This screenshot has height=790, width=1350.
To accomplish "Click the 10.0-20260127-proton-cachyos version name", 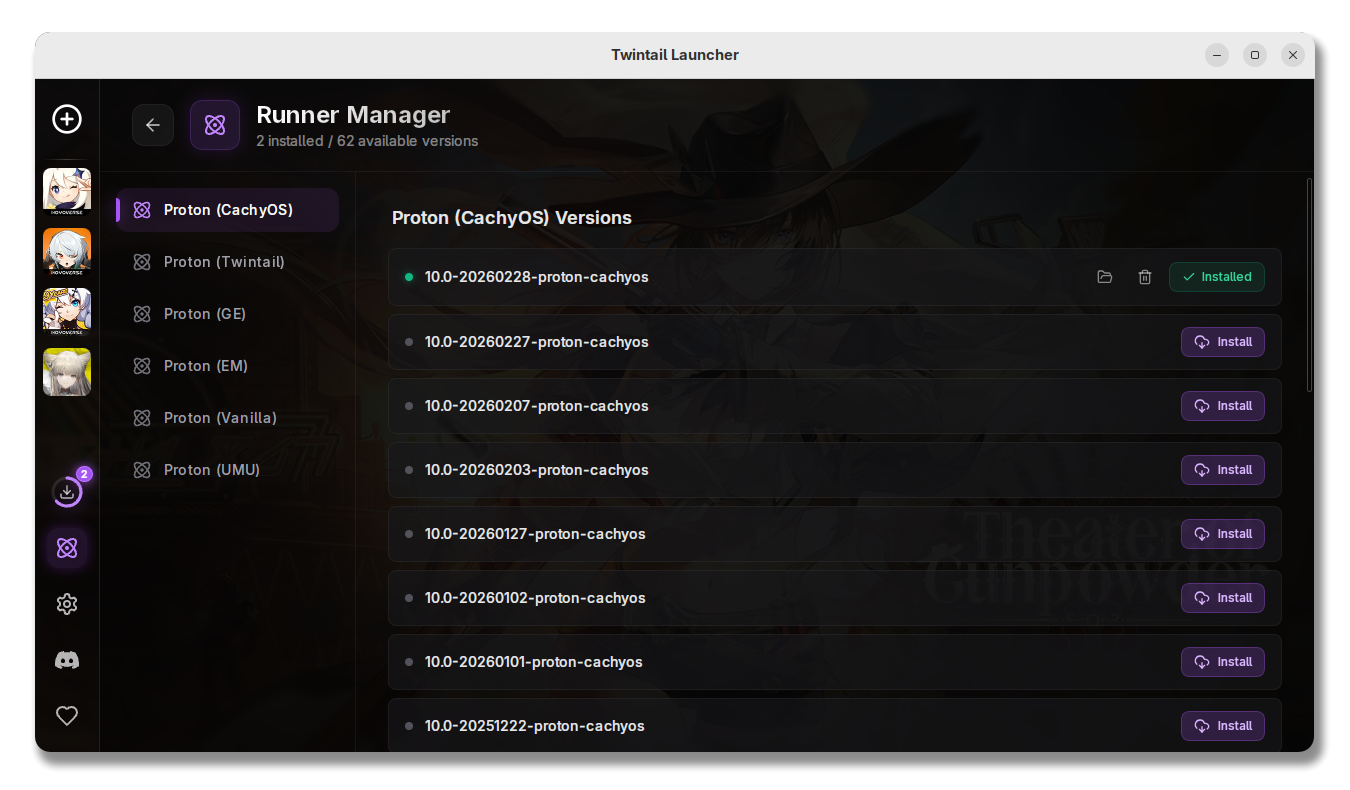I will pos(535,534).
